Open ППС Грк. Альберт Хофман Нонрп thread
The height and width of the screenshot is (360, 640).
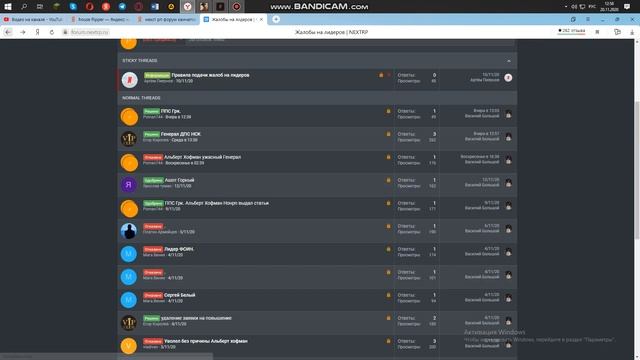pos(217,203)
